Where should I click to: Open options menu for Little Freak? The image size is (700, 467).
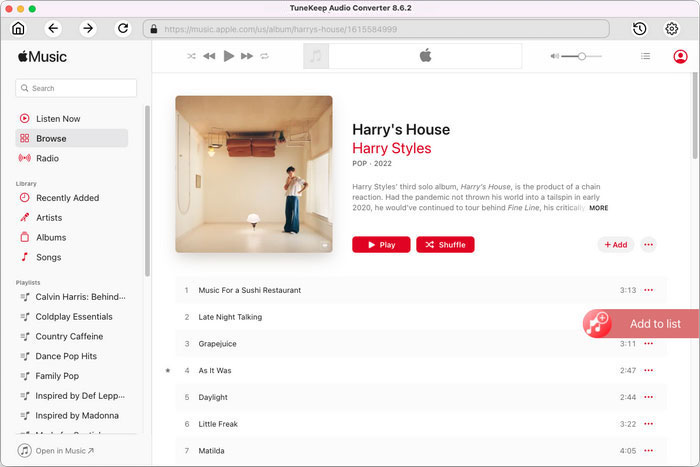coord(648,424)
